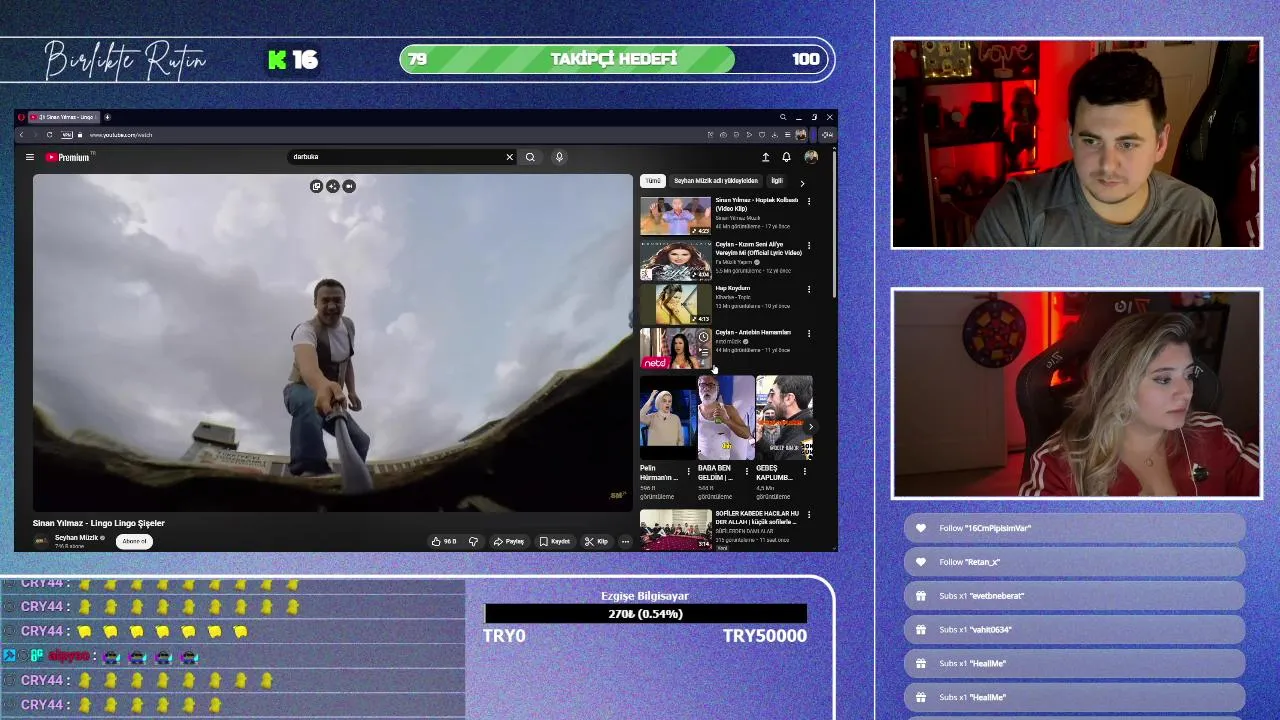Screen dimensions: 1280x720
Task: Open options for 'Hoplak Kolbastı' video
Action: [x=809, y=201]
